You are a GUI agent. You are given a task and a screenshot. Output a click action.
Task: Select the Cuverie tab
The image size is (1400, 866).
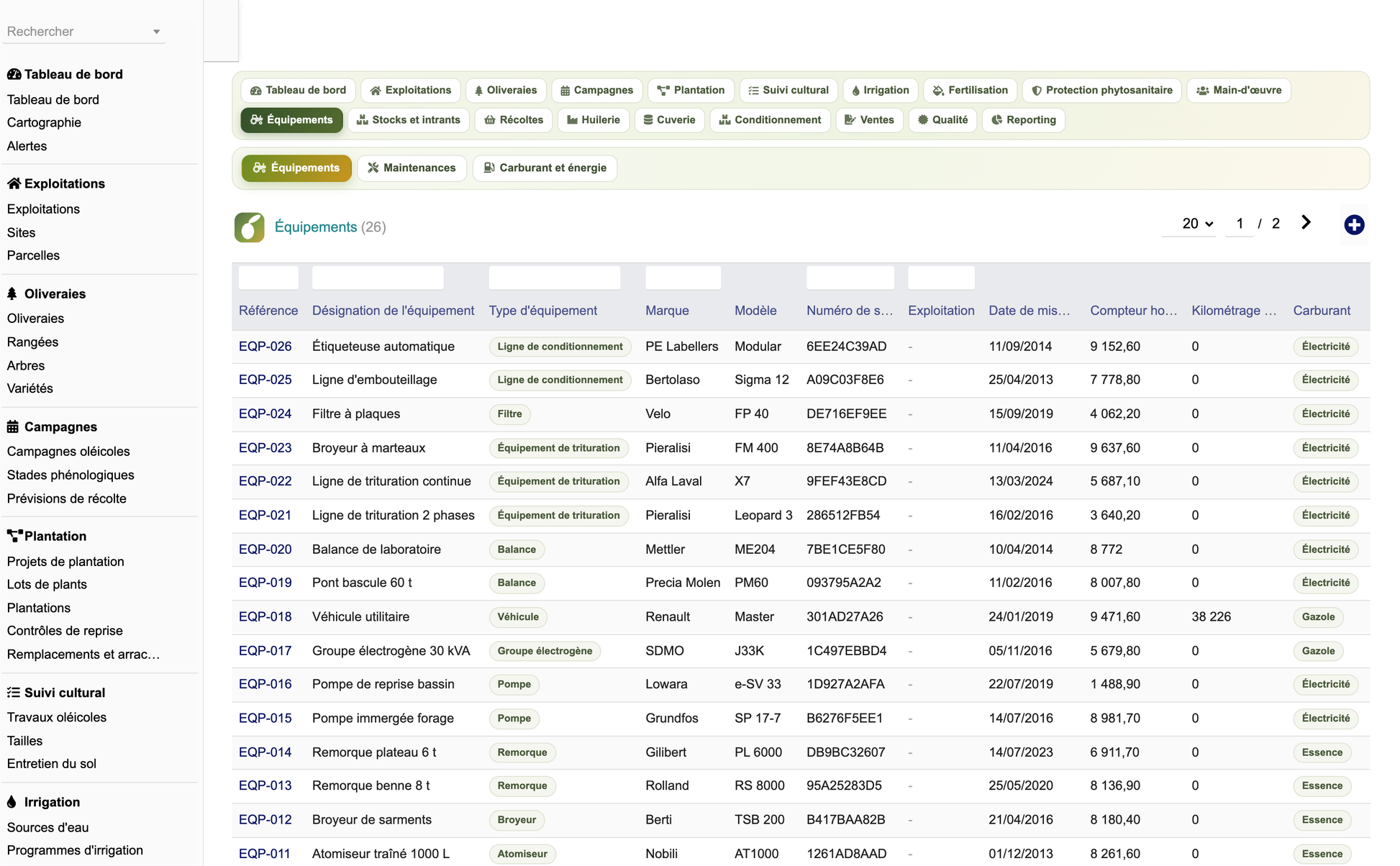[669, 119]
